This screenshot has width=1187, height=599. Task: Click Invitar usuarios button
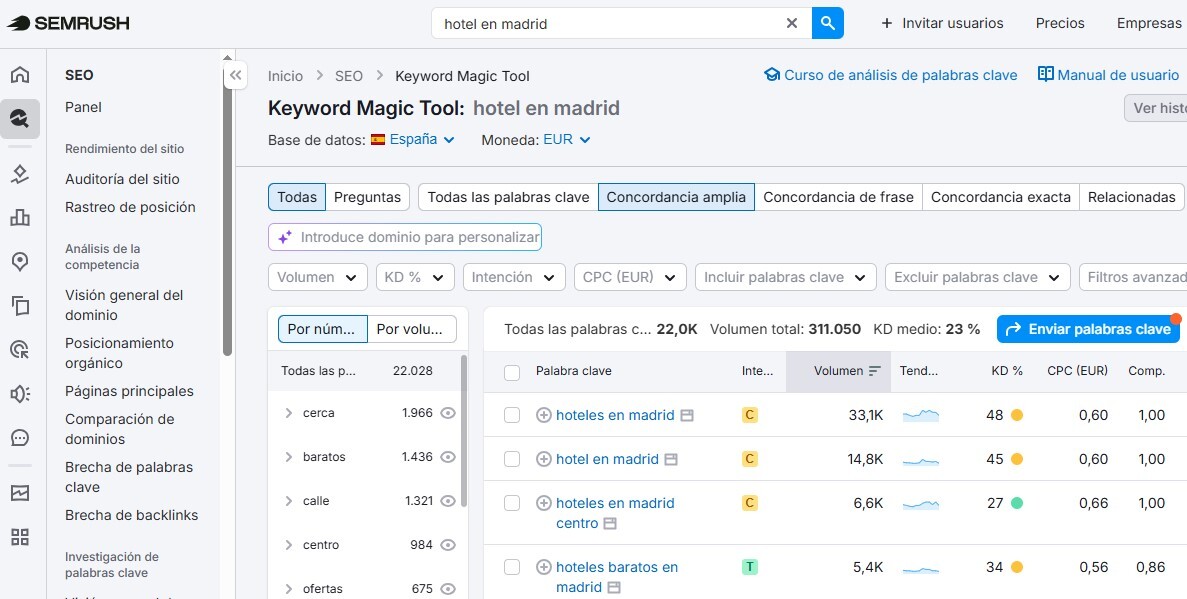pos(942,23)
